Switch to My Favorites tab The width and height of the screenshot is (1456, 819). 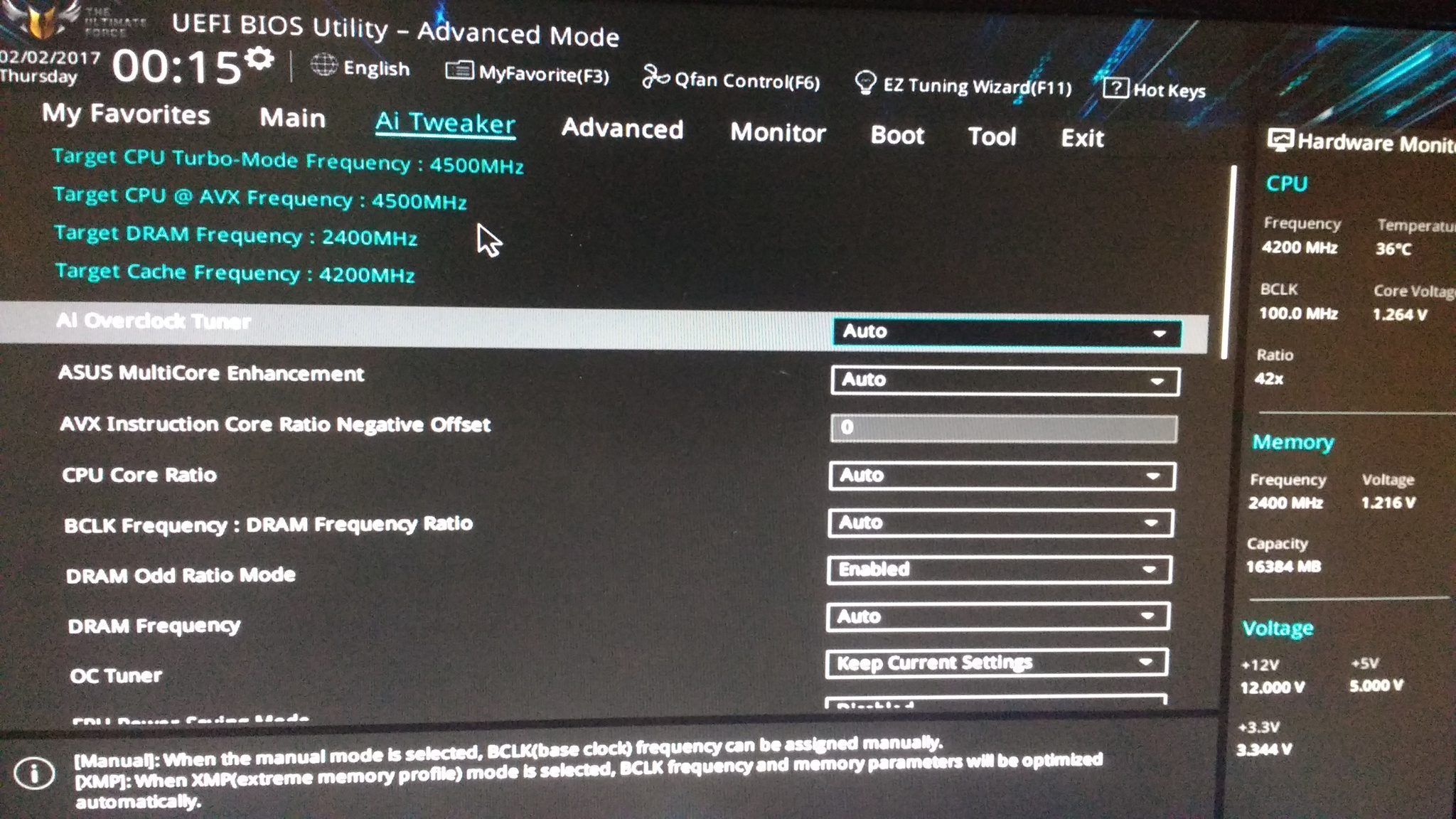coord(126,114)
